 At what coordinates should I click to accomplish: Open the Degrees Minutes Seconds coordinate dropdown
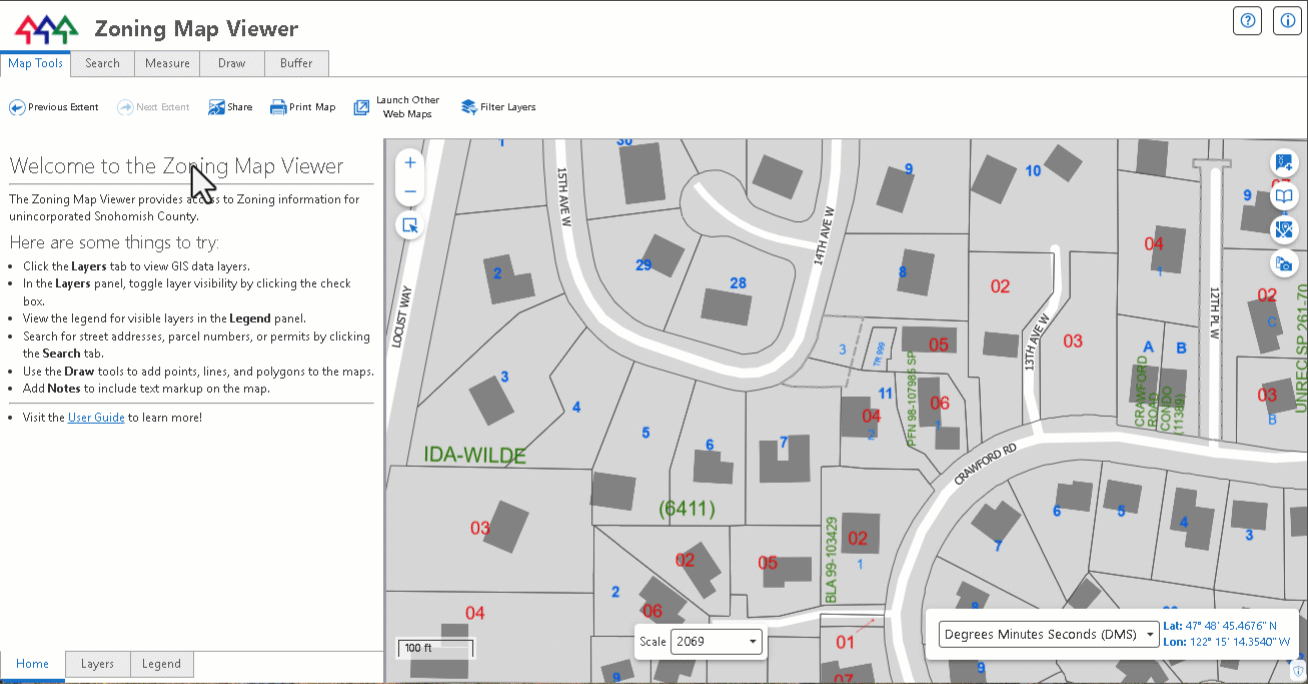1049,634
